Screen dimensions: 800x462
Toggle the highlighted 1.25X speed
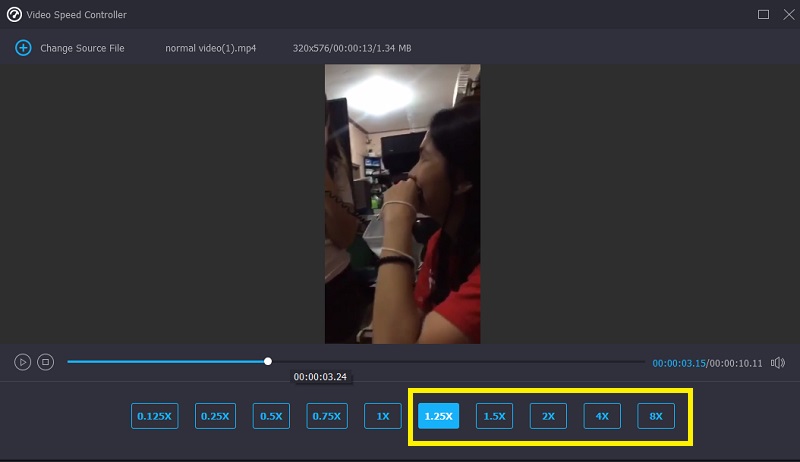coord(439,416)
